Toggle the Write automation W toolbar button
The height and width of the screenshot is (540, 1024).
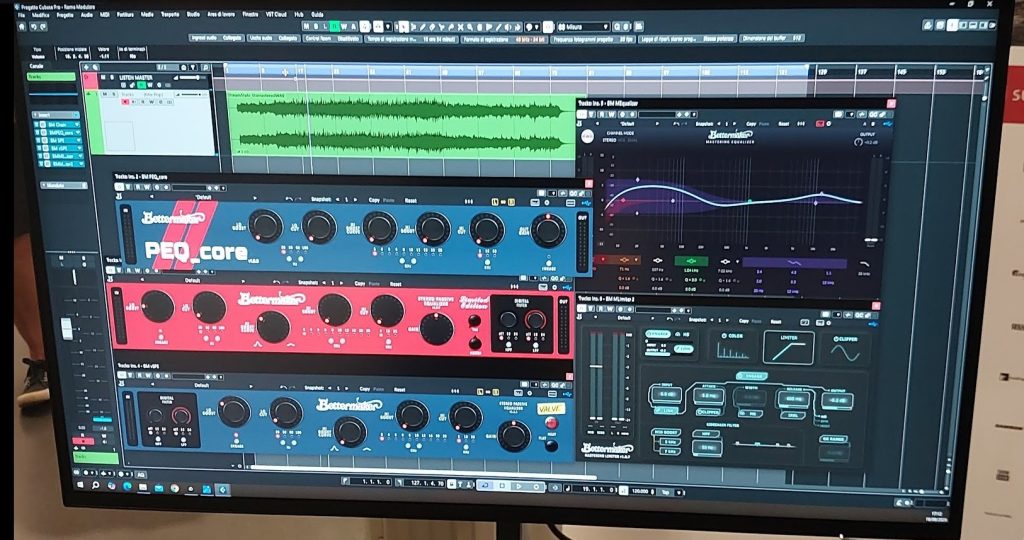tap(344, 26)
